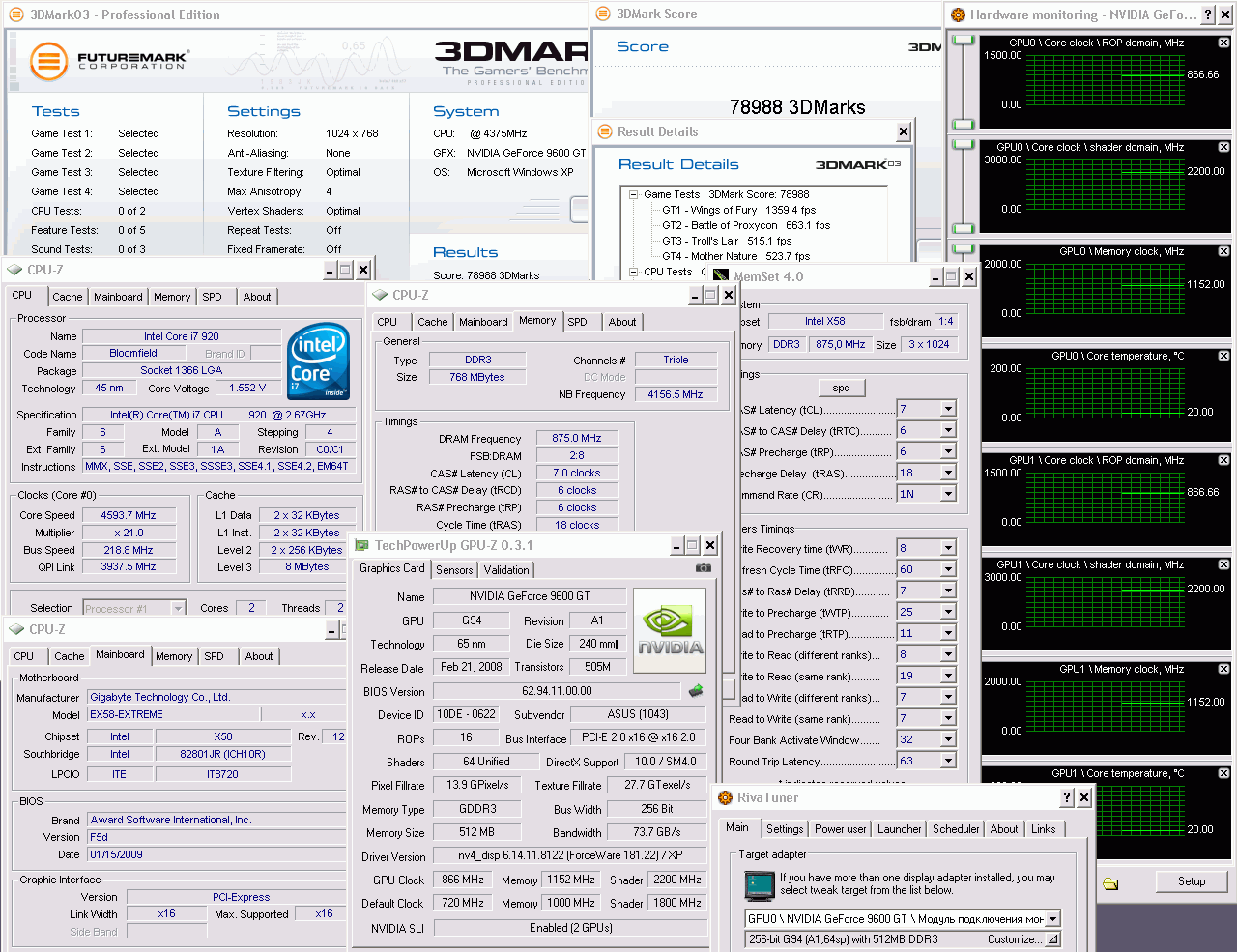This screenshot has width=1237, height=952.
Task: Close the GPU1 Memory clock graph
Action: pos(1223,669)
